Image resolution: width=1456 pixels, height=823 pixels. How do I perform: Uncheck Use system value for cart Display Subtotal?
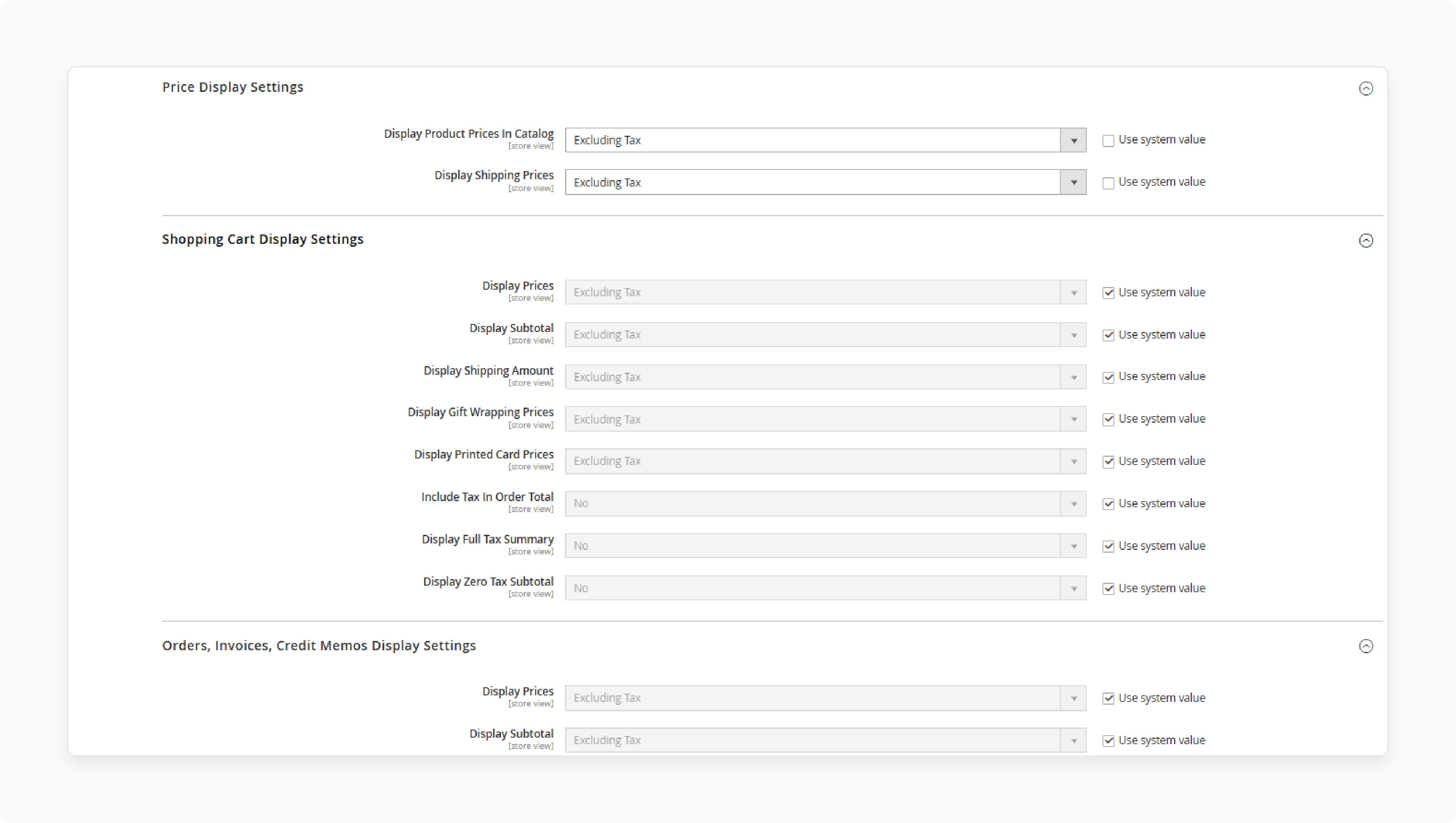coord(1108,335)
